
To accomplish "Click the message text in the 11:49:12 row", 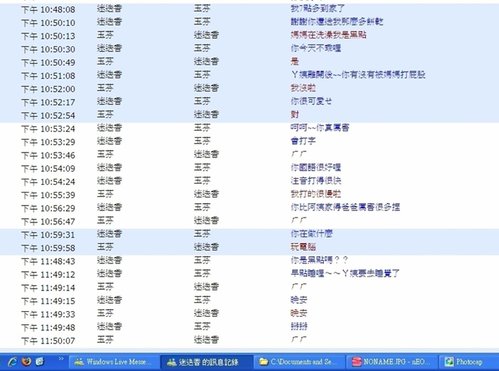I will pyautogui.click(x=345, y=273).
